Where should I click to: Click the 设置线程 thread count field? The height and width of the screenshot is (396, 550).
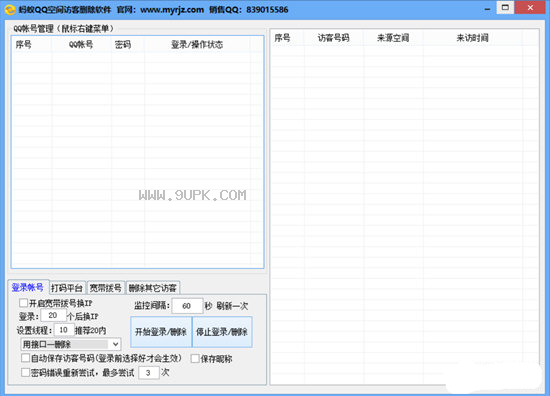coord(64,330)
